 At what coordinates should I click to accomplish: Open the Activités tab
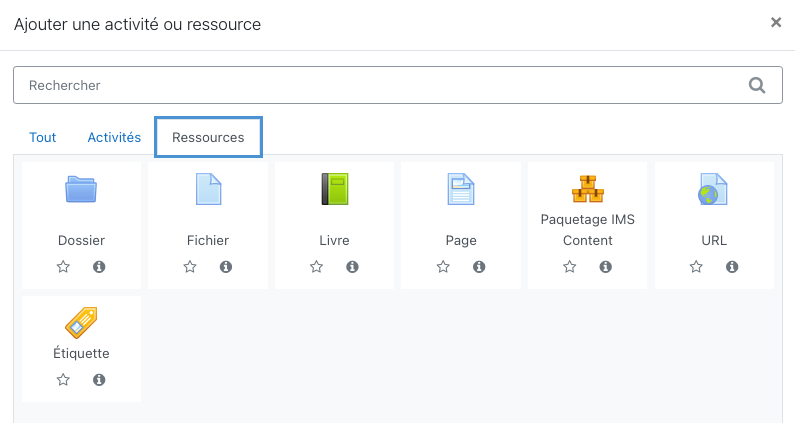pyautogui.click(x=114, y=137)
